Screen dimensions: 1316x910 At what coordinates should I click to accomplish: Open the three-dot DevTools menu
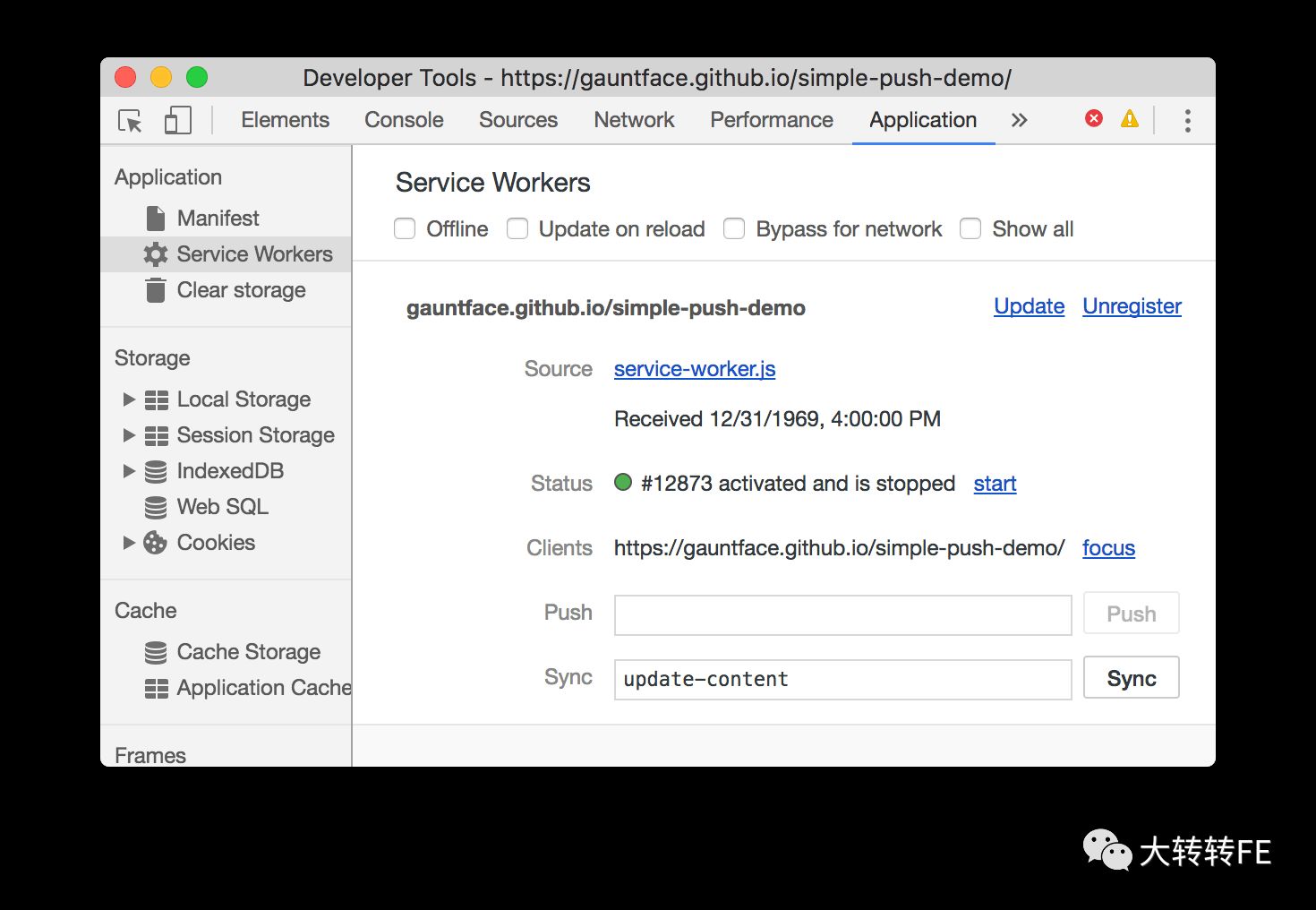1188,120
